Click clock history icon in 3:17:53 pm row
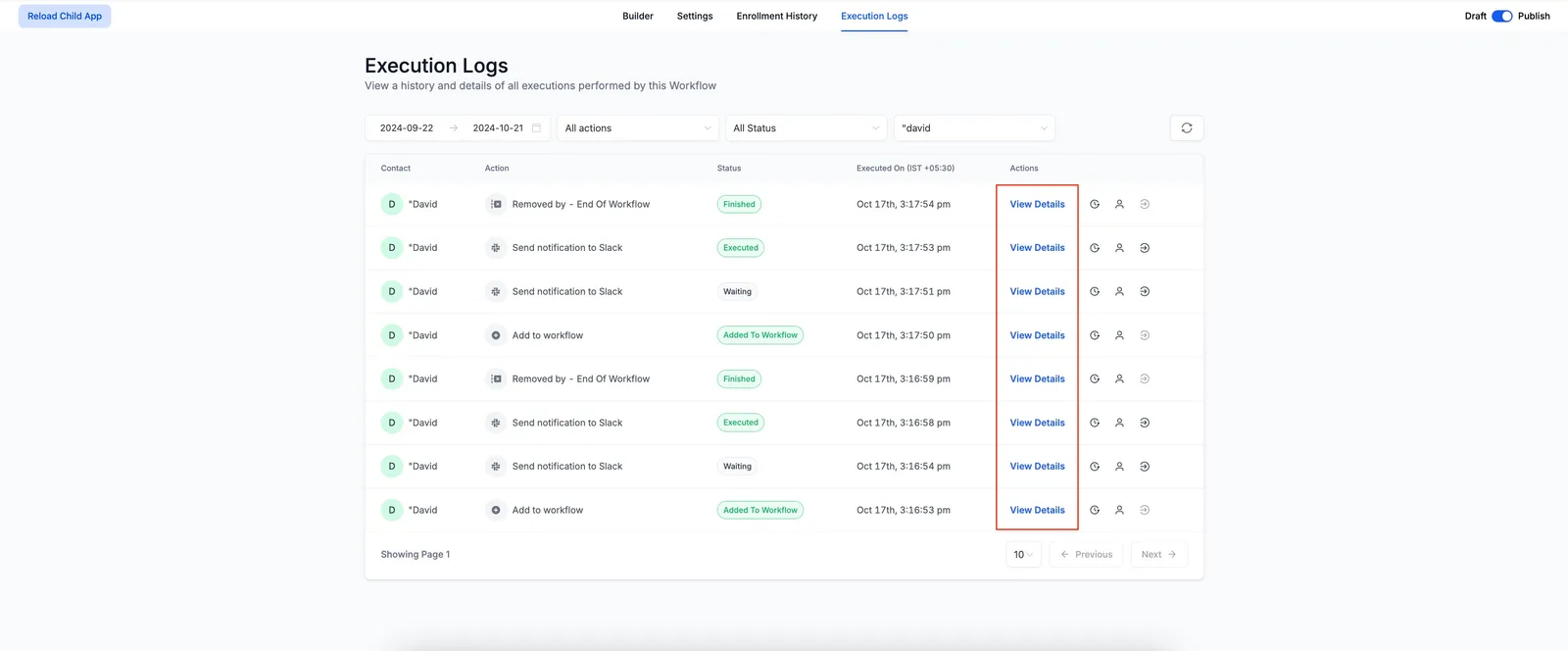 click(x=1095, y=248)
